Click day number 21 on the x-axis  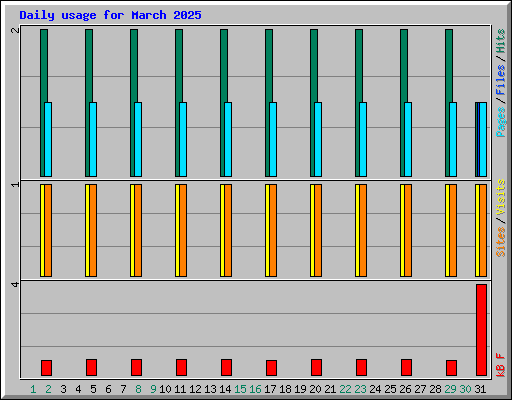tap(330, 389)
